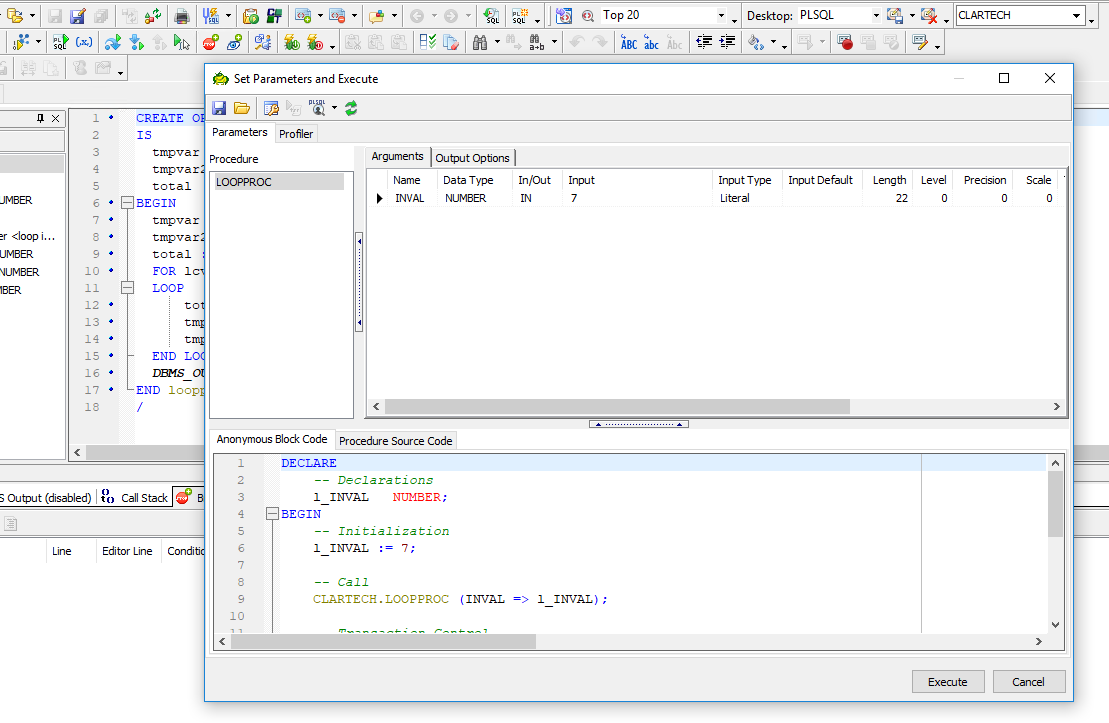
Task: Click the Add Watch eye icon
Action: (234, 43)
